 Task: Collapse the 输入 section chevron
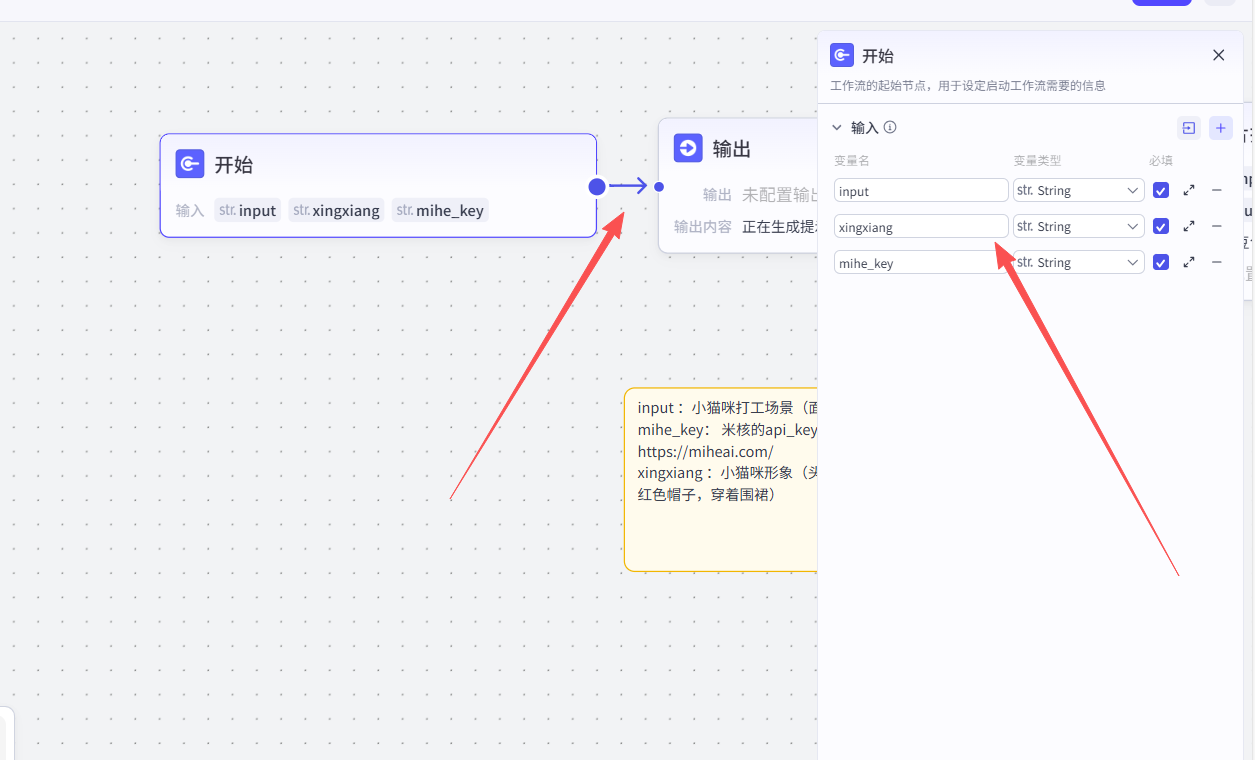[x=837, y=128]
